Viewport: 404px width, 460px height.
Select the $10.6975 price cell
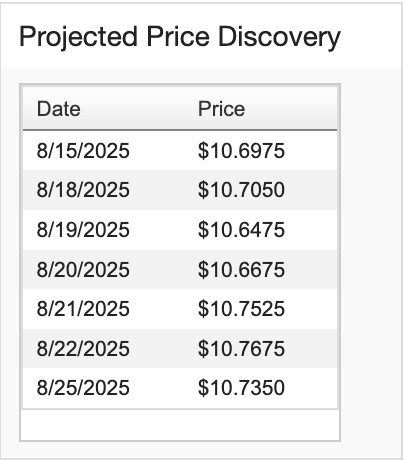pos(241,150)
